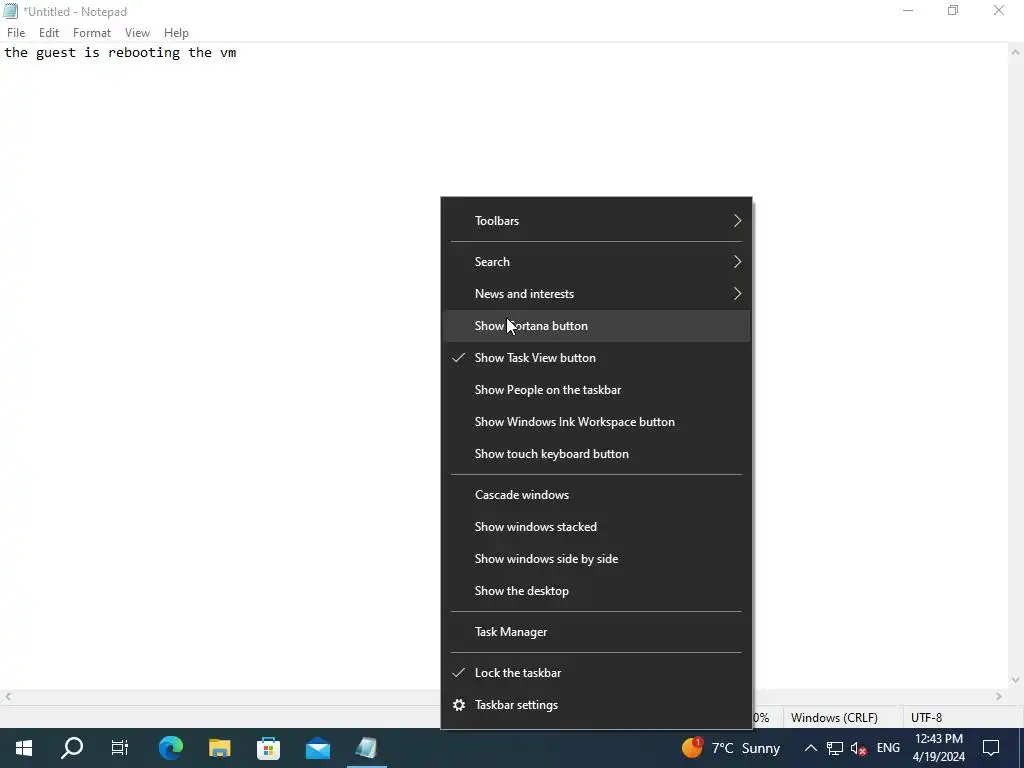This screenshot has width=1024, height=768.
Task: Click the Notepad icon in the title bar
Action: click(x=10, y=11)
